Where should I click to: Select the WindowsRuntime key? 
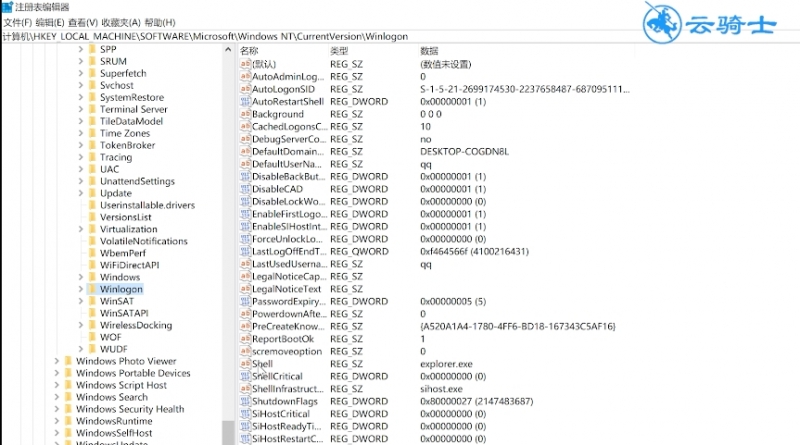point(114,421)
